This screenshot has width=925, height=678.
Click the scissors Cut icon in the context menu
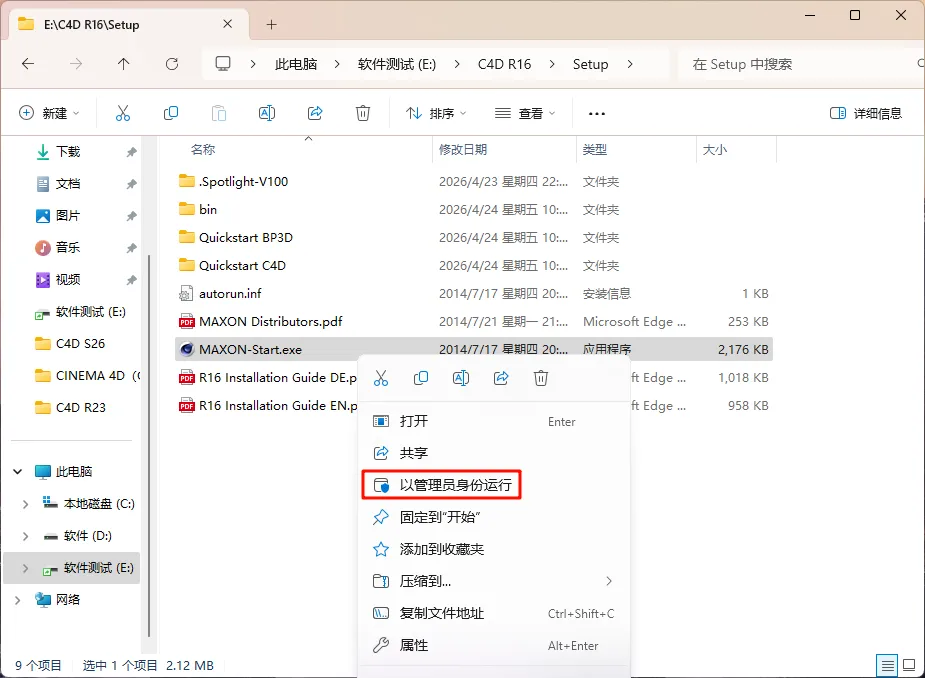381,378
